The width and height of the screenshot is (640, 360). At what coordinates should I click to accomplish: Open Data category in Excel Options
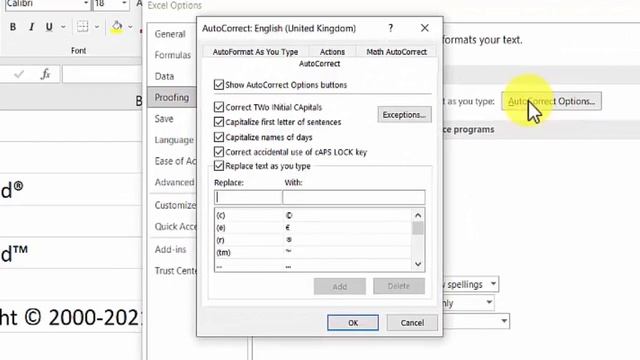pos(164,76)
